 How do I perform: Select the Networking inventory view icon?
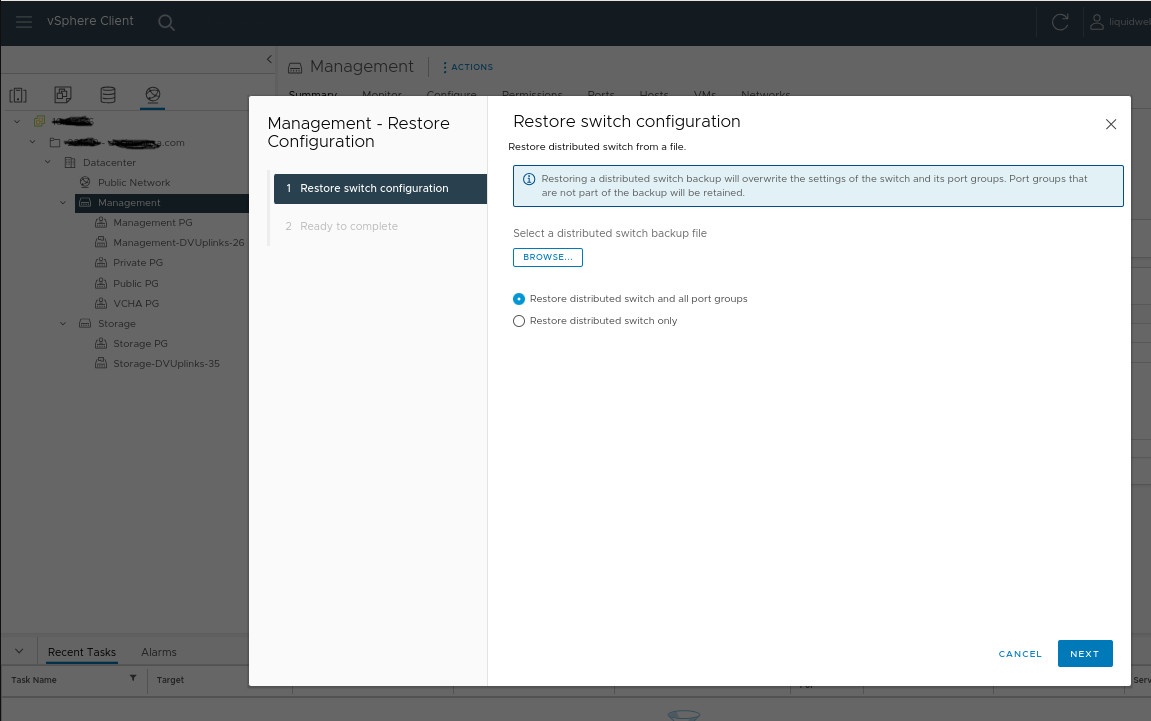point(153,95)
